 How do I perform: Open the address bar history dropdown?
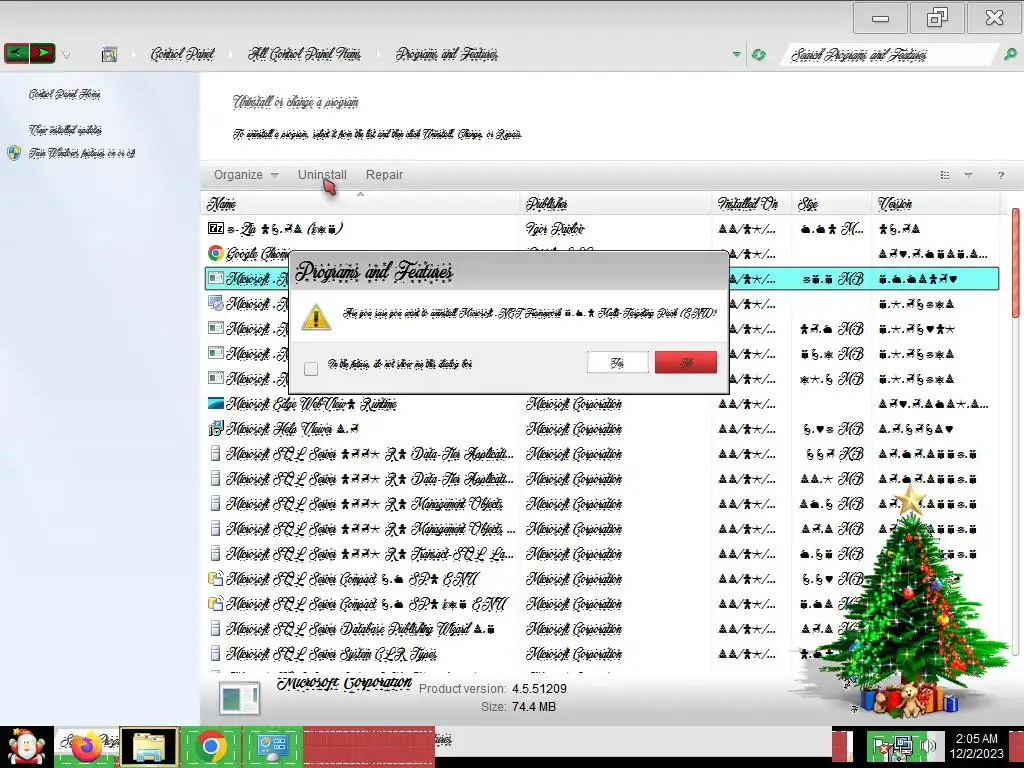click(x=737, y=54)
